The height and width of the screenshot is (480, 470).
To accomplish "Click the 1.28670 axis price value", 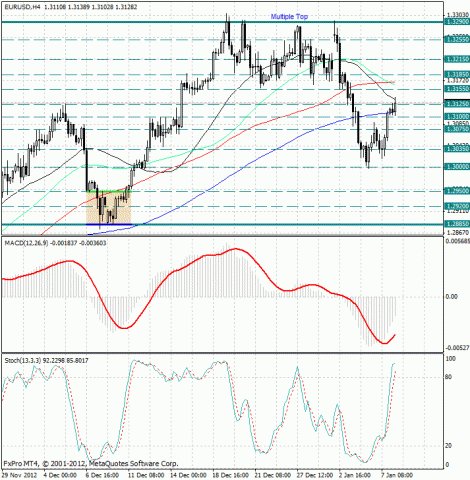I will (457, 232).
